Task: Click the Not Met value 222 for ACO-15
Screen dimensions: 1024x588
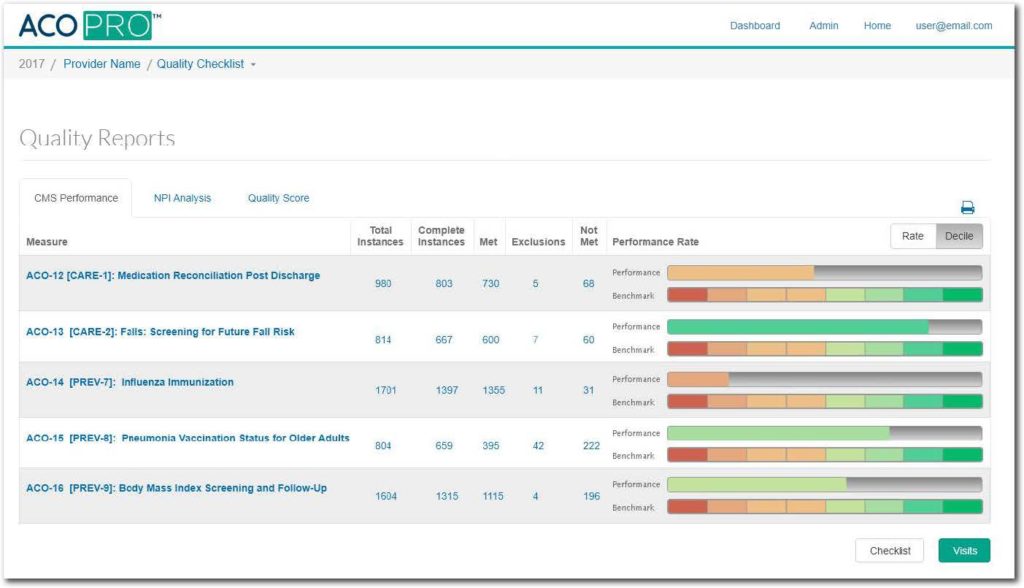Action: click(x=591, y=446)
